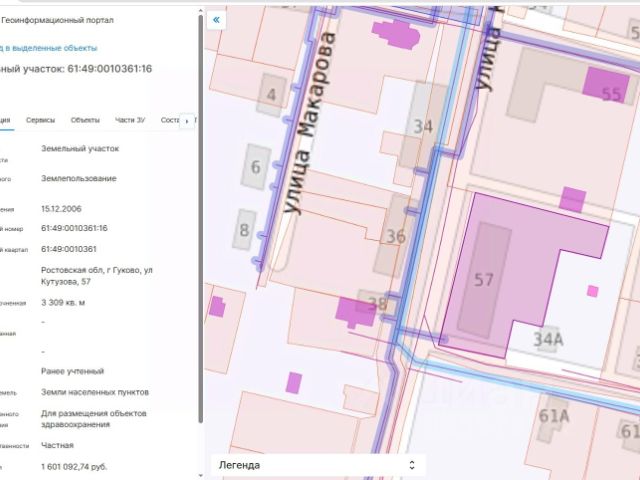Click the value Землепользование
640x480 pixels.
79,178
